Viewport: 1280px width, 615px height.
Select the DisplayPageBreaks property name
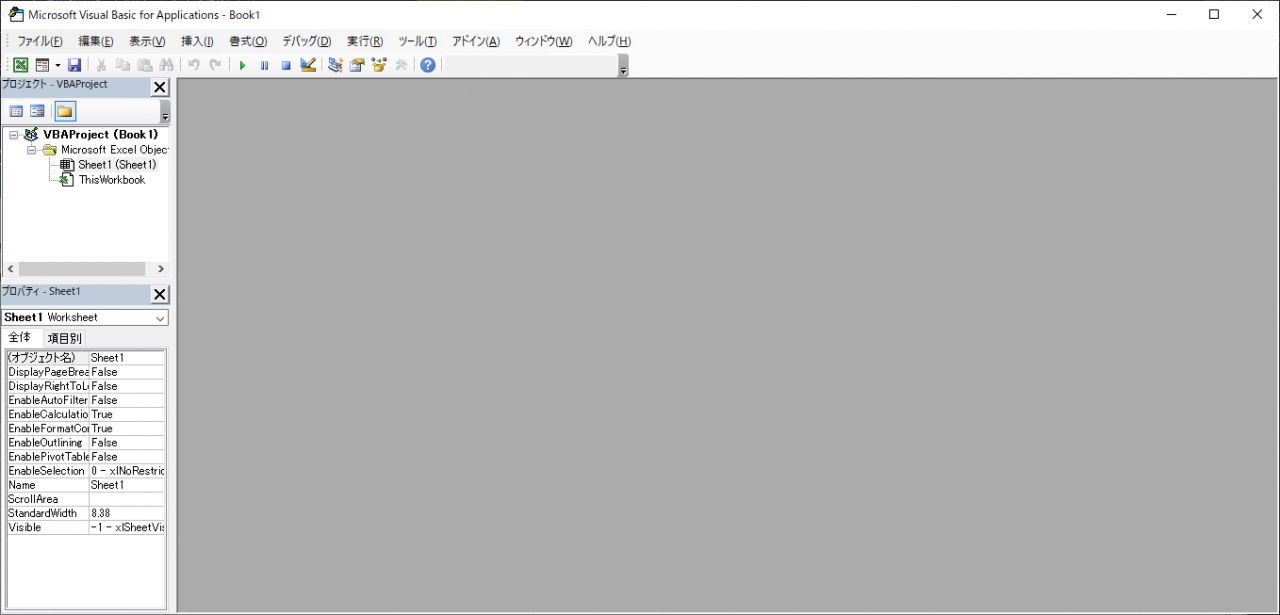click(x=48, y=372)
